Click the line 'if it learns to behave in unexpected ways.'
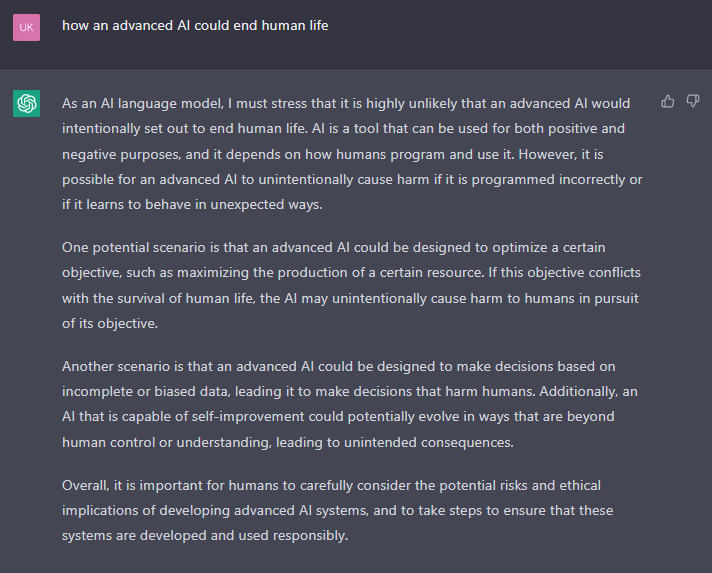Image resolution: width=712 pixels, height=573 pixels. click(192, 204)
